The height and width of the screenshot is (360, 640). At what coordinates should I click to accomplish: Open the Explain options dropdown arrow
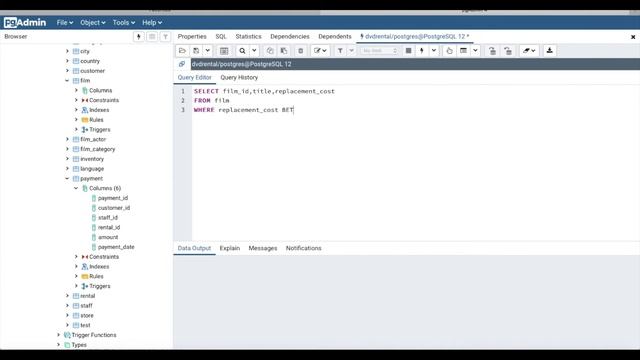point(475,51)
